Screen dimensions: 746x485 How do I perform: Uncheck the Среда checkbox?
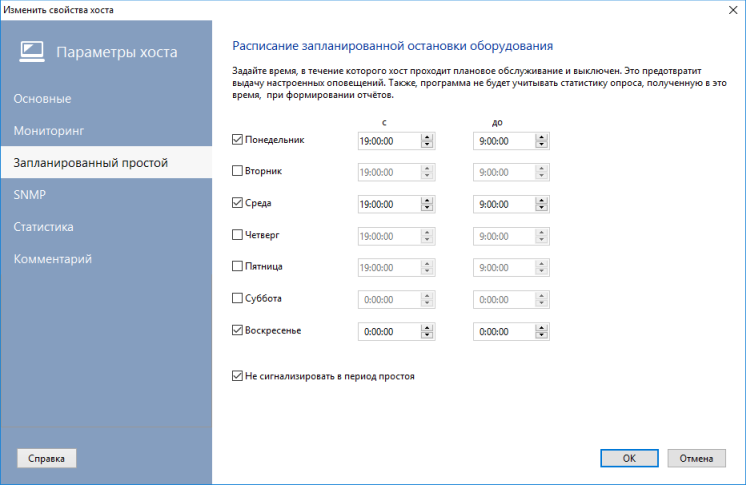[237, 203]
